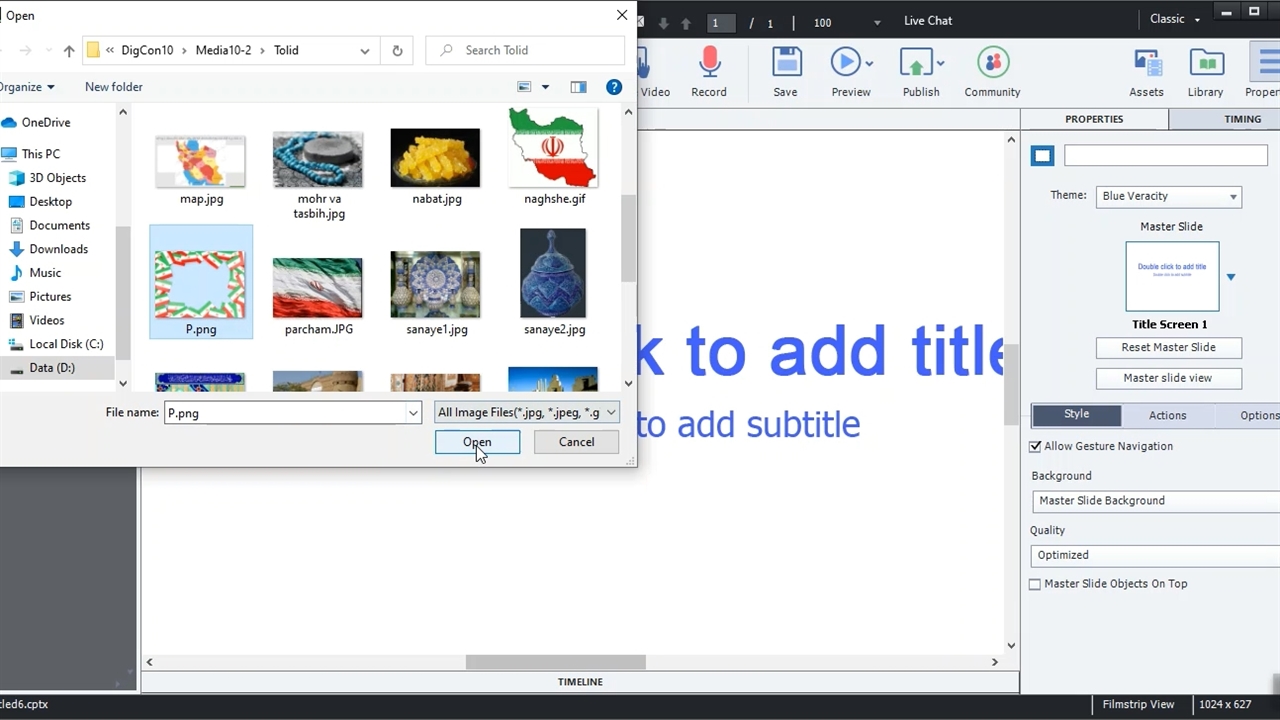The width and height of the screenshot is (1280, 720).
Task: Click the Record microphone icon
Action: (709, 64)
